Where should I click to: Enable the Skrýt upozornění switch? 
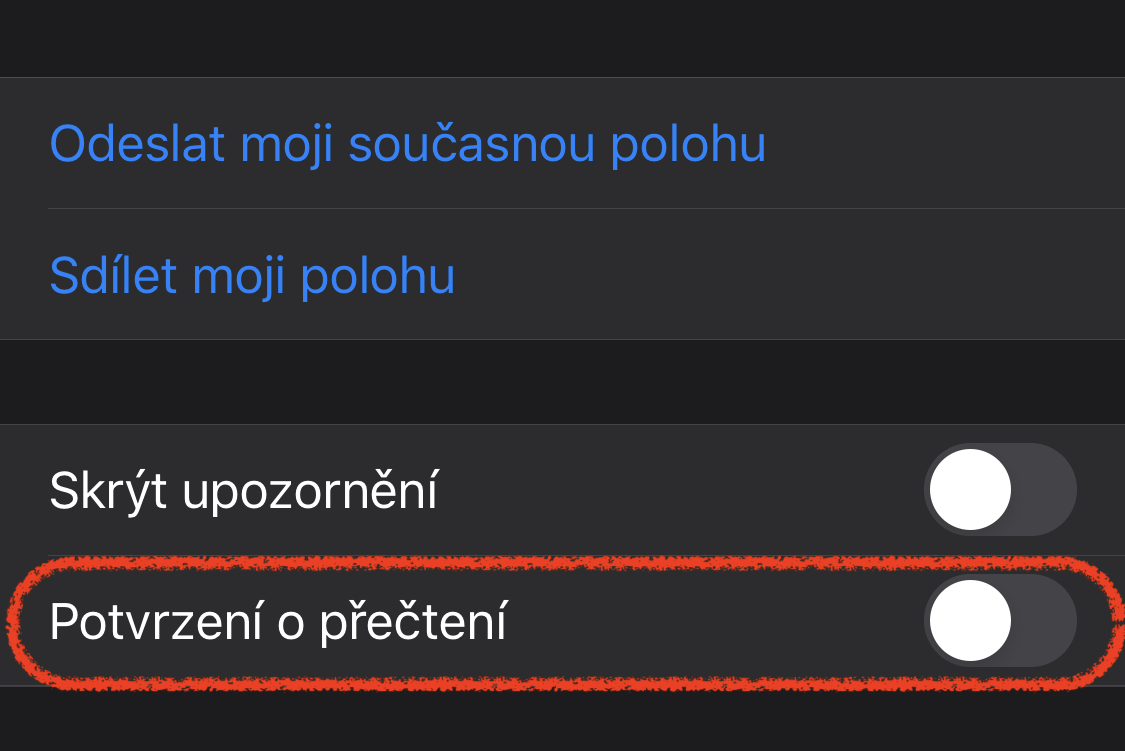999,491
